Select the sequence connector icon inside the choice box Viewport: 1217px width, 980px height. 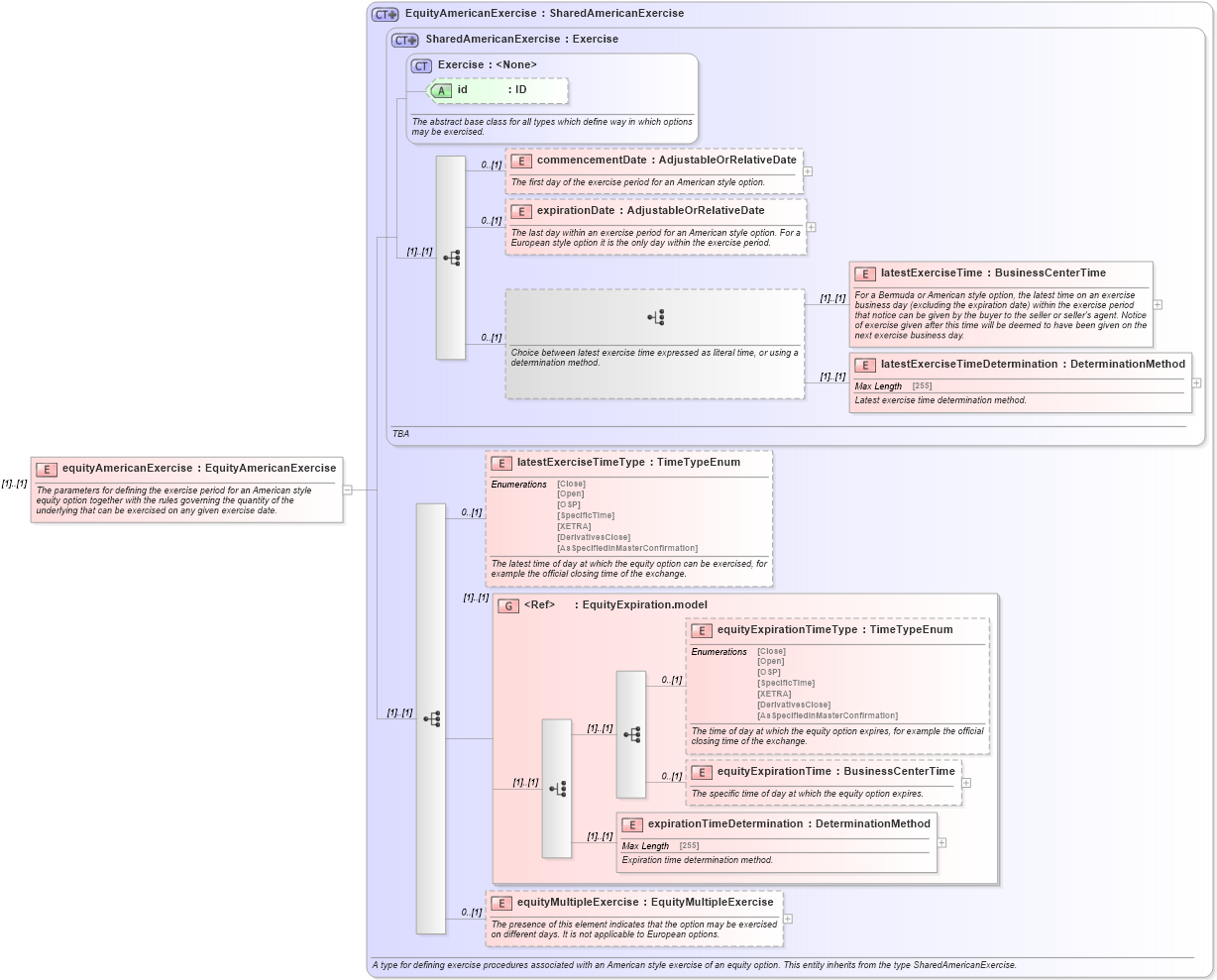point(655,316)
